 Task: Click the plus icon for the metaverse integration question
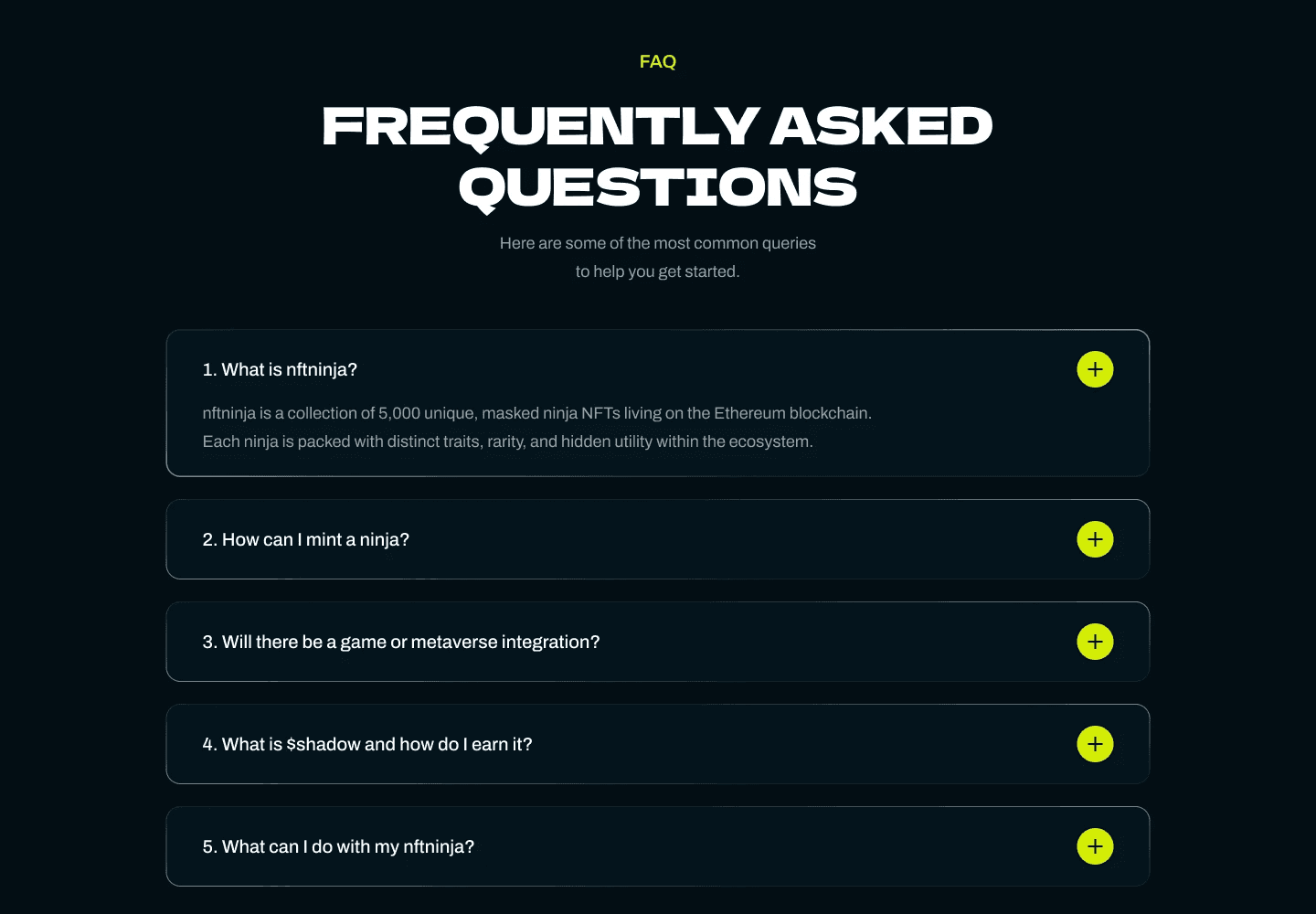click(x=1095, y=642)
